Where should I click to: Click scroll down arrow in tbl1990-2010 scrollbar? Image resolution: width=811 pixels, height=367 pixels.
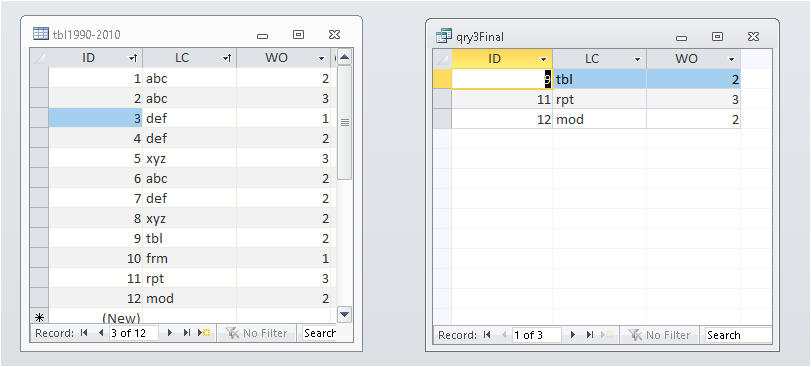[344, 314]
